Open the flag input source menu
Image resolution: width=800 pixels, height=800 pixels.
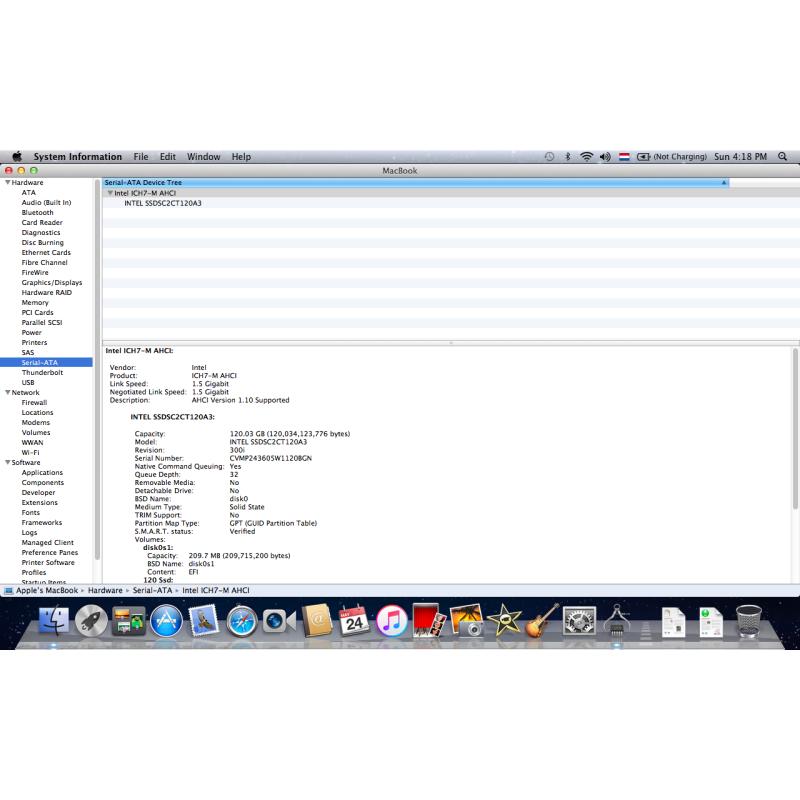624,156
